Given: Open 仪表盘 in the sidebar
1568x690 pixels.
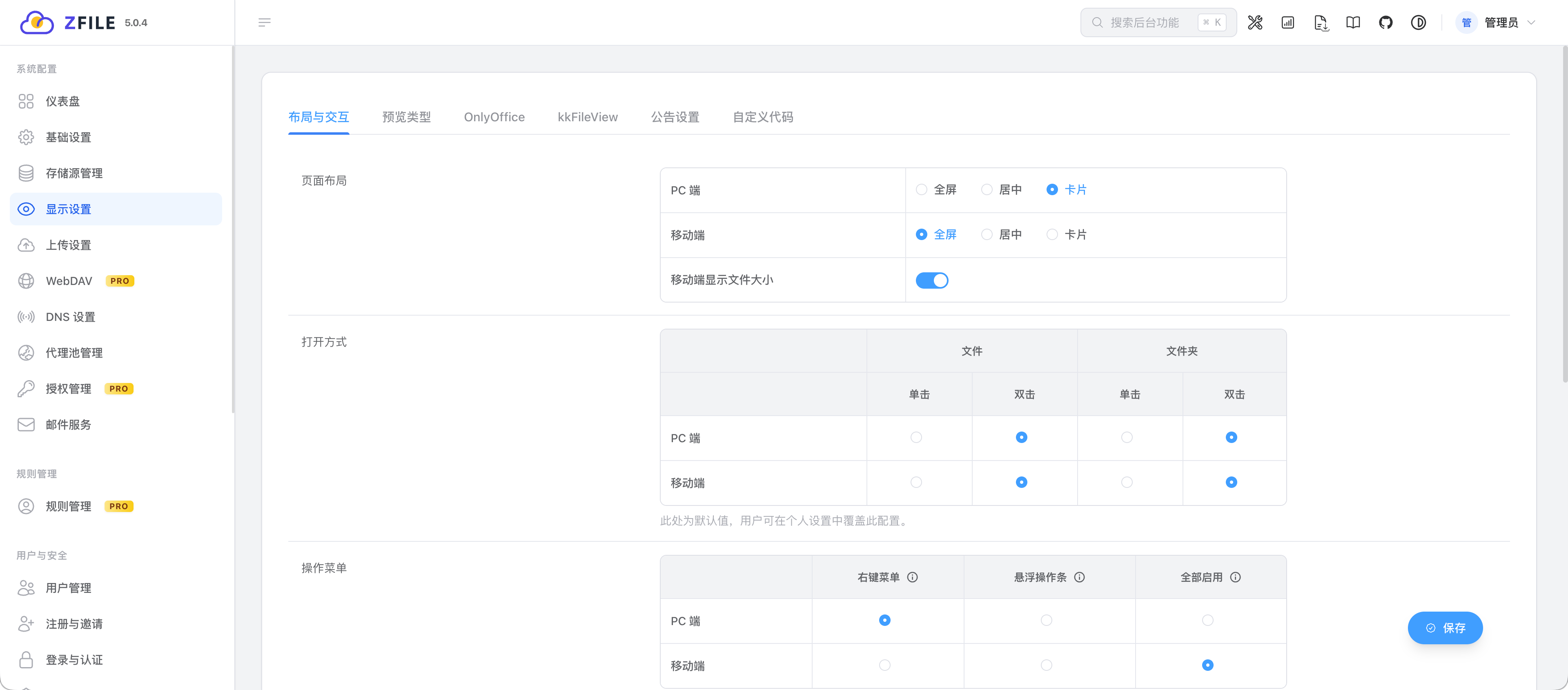Looking at the screenshot, I should (x=116, y=101).
